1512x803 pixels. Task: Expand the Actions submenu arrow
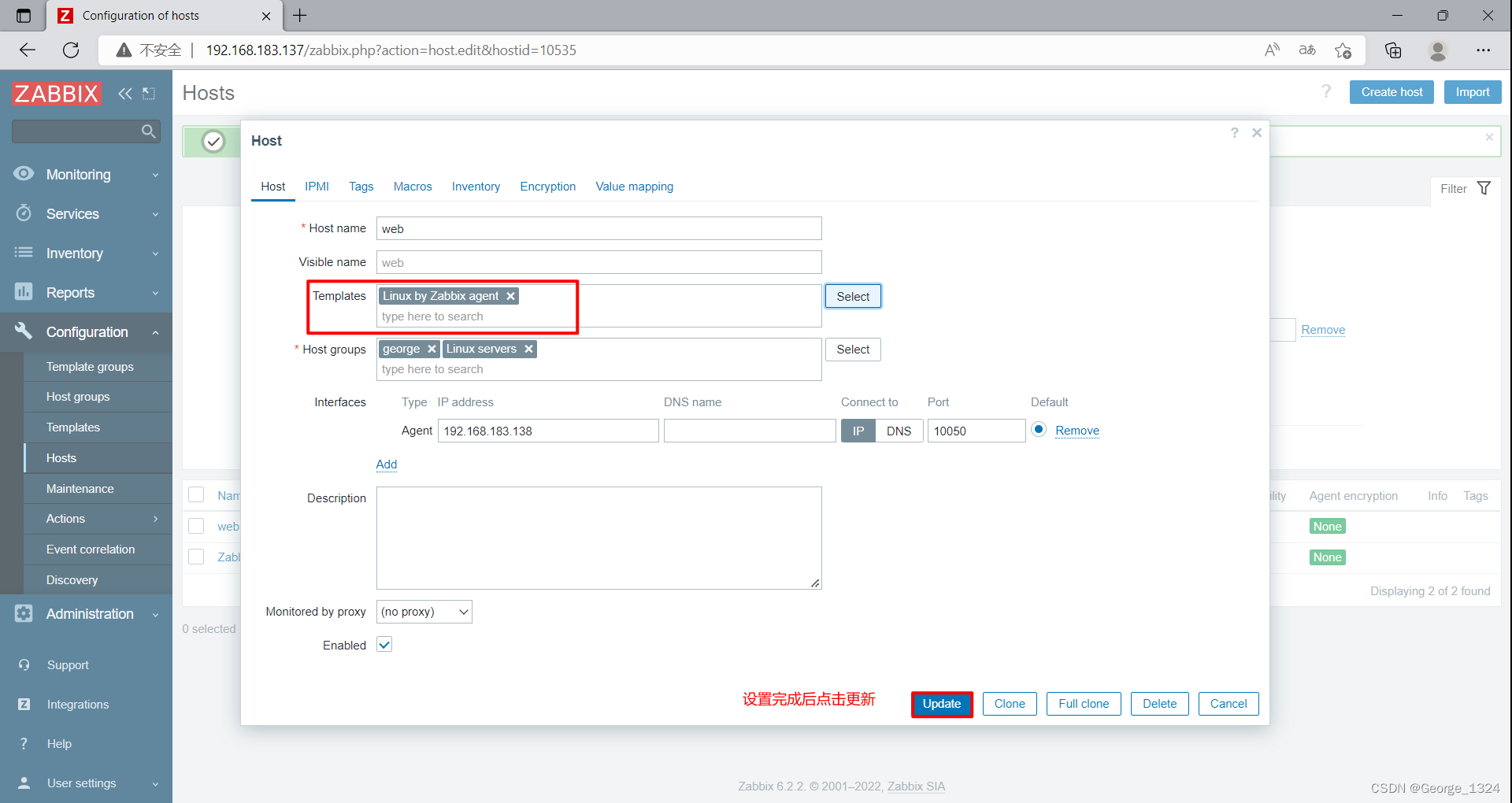[x=155, y=519]
